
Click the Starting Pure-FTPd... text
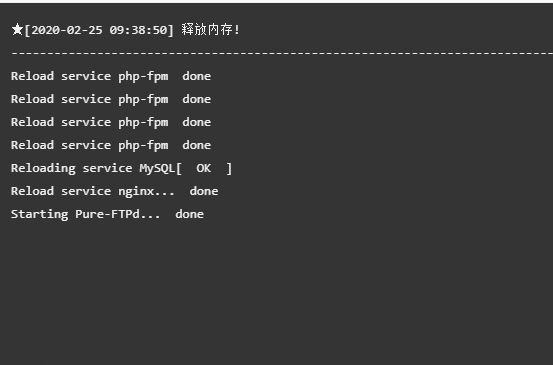coord(85,214)
